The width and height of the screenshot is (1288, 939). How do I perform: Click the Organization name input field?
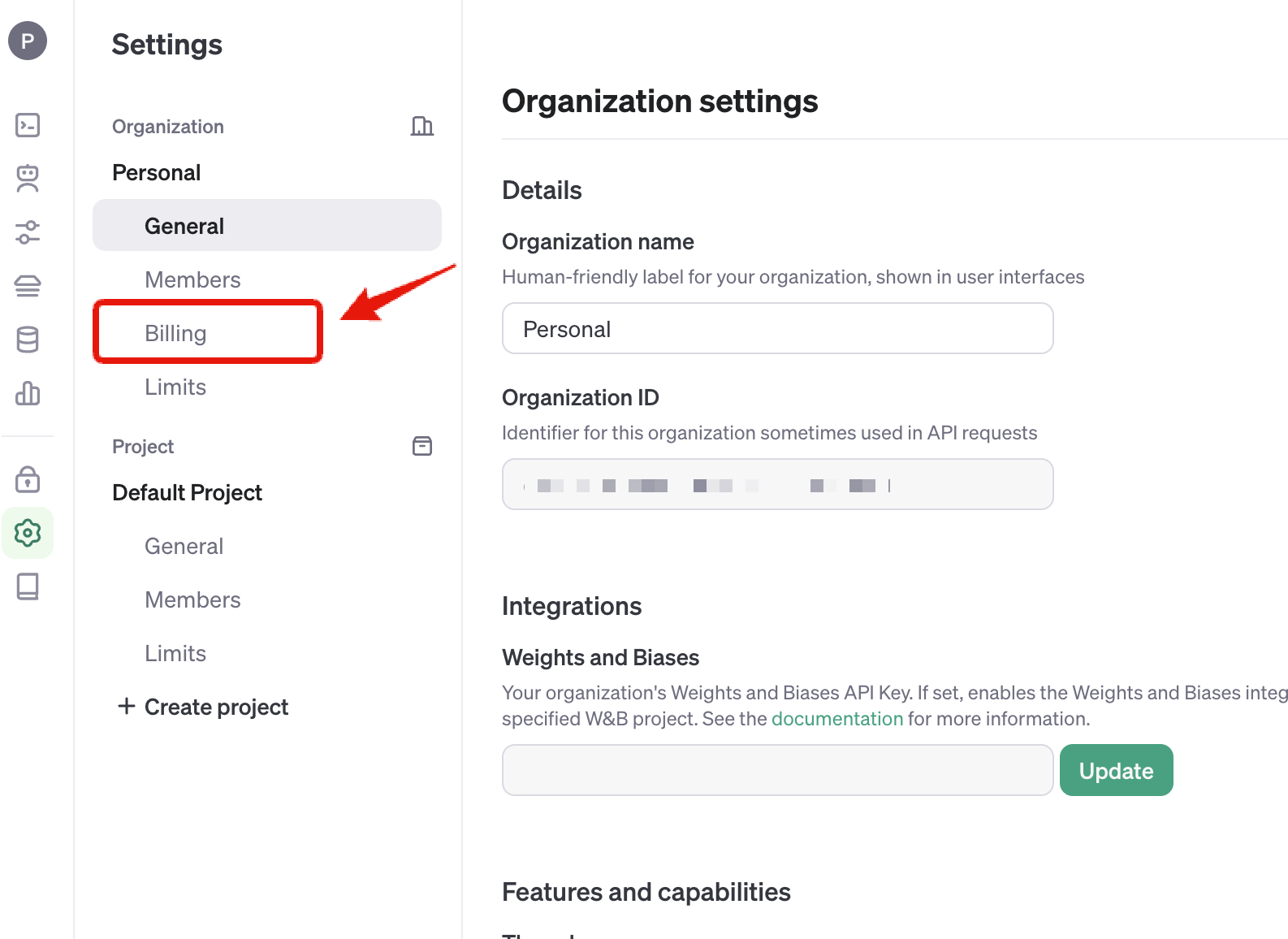tap(777, 329)
